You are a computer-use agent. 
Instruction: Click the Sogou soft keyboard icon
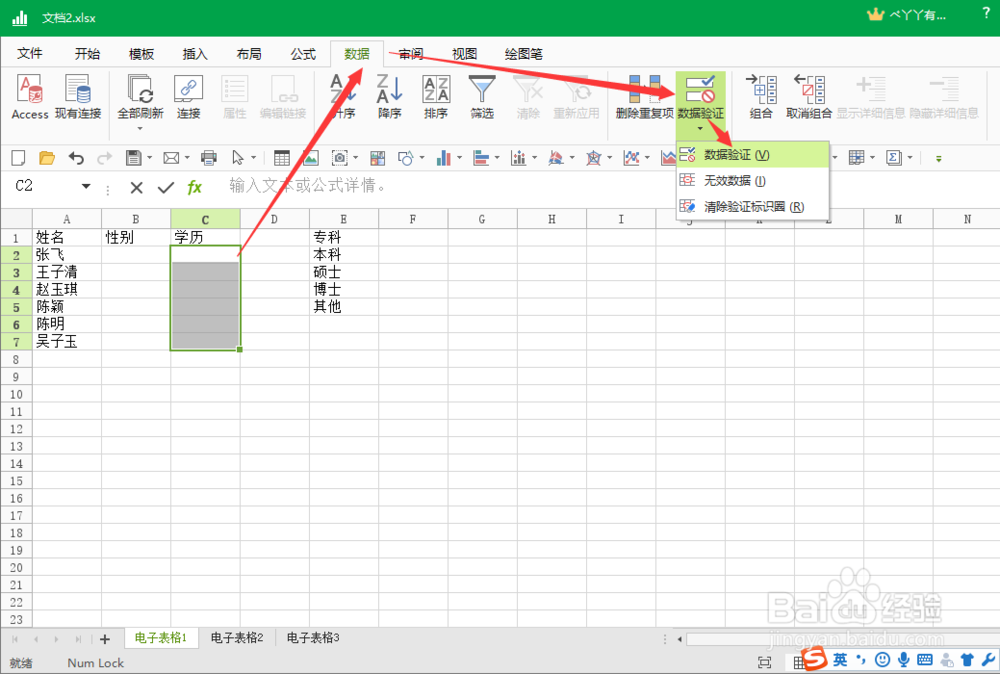click(924, 660)
